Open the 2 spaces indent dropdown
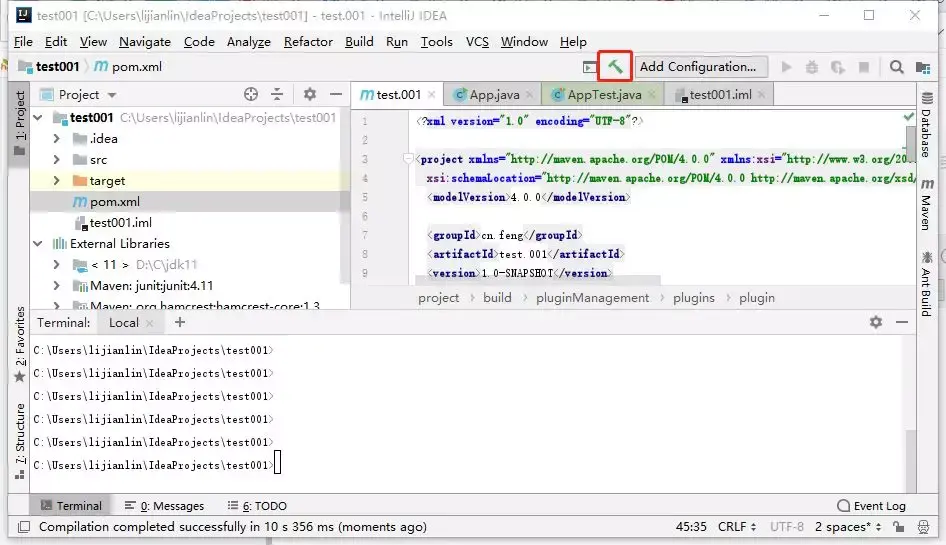 (x=848, y=527)
